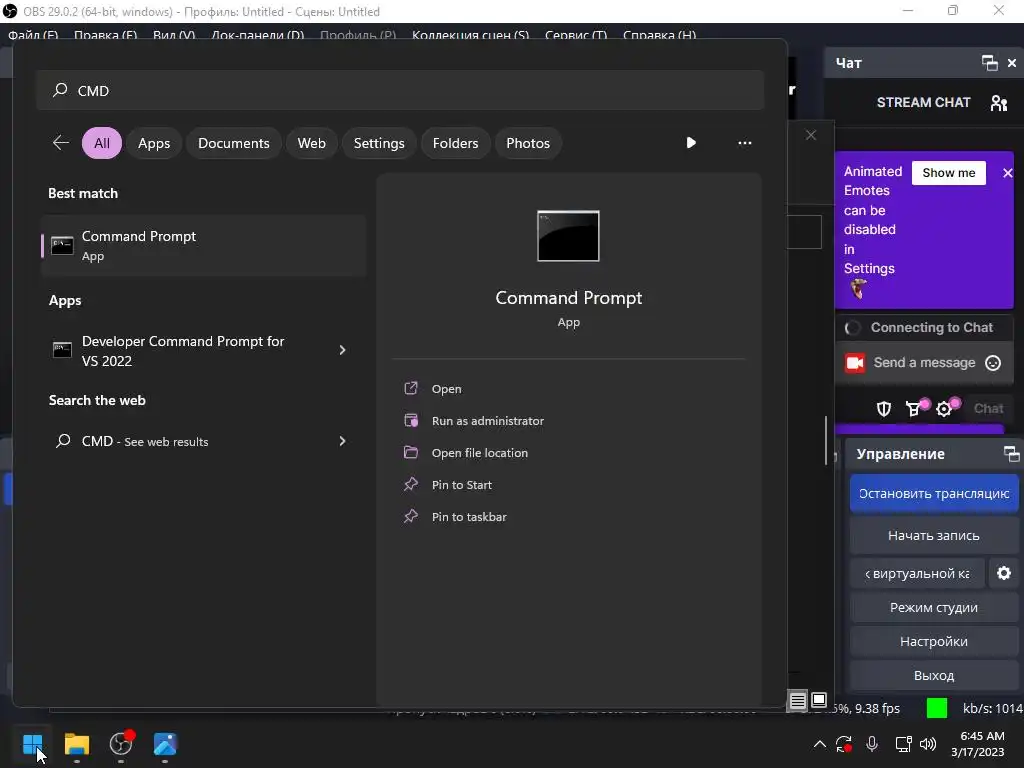Viewport: 1024px width, 768px height.
Task: Open OBS Коллекция сцен menu
Action: click(470, 34)
